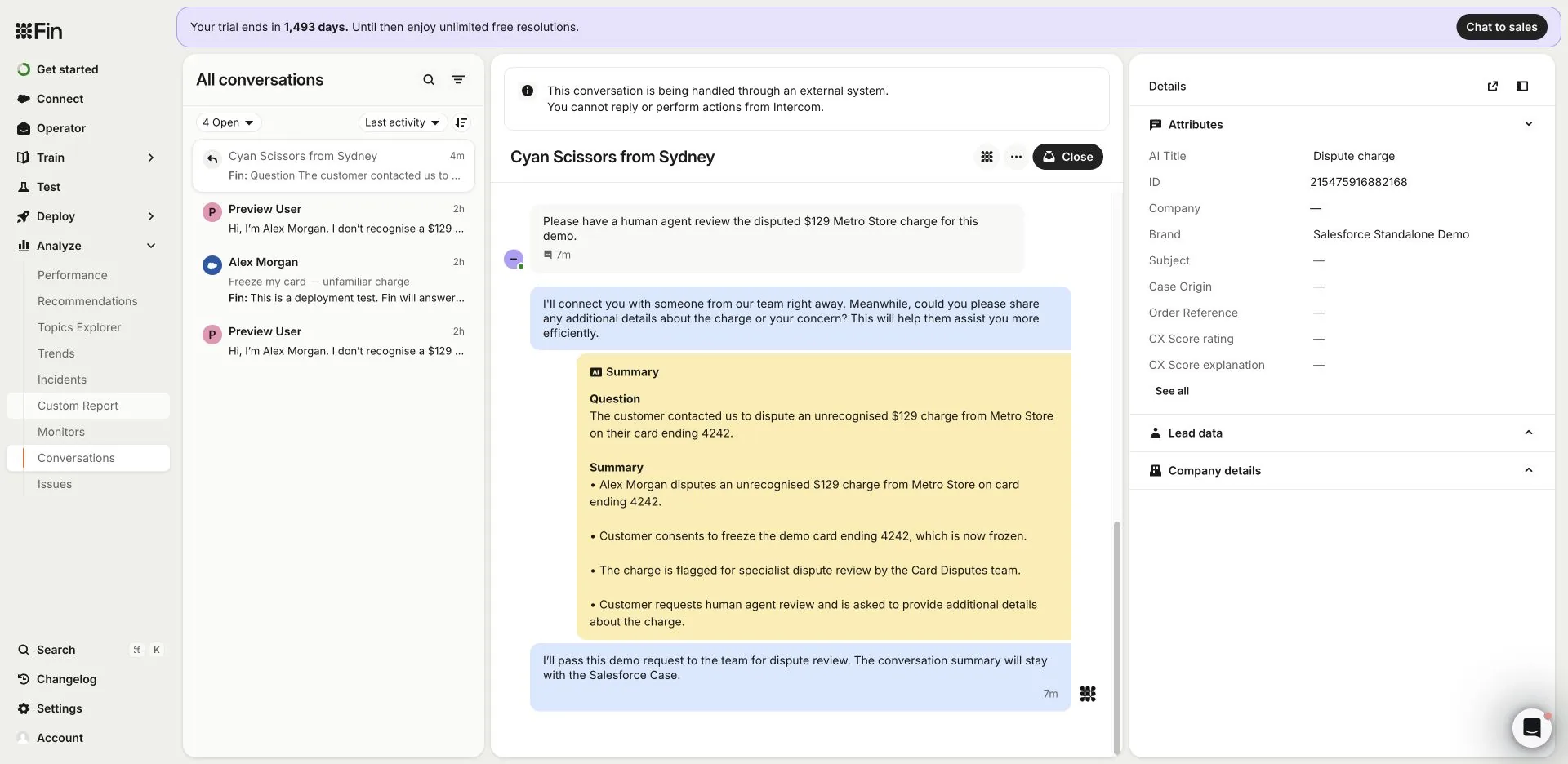The width and height of the screenshot is (1568, 764).
Task: Select Custom Report in sidebar
Action: click(88, 406)
